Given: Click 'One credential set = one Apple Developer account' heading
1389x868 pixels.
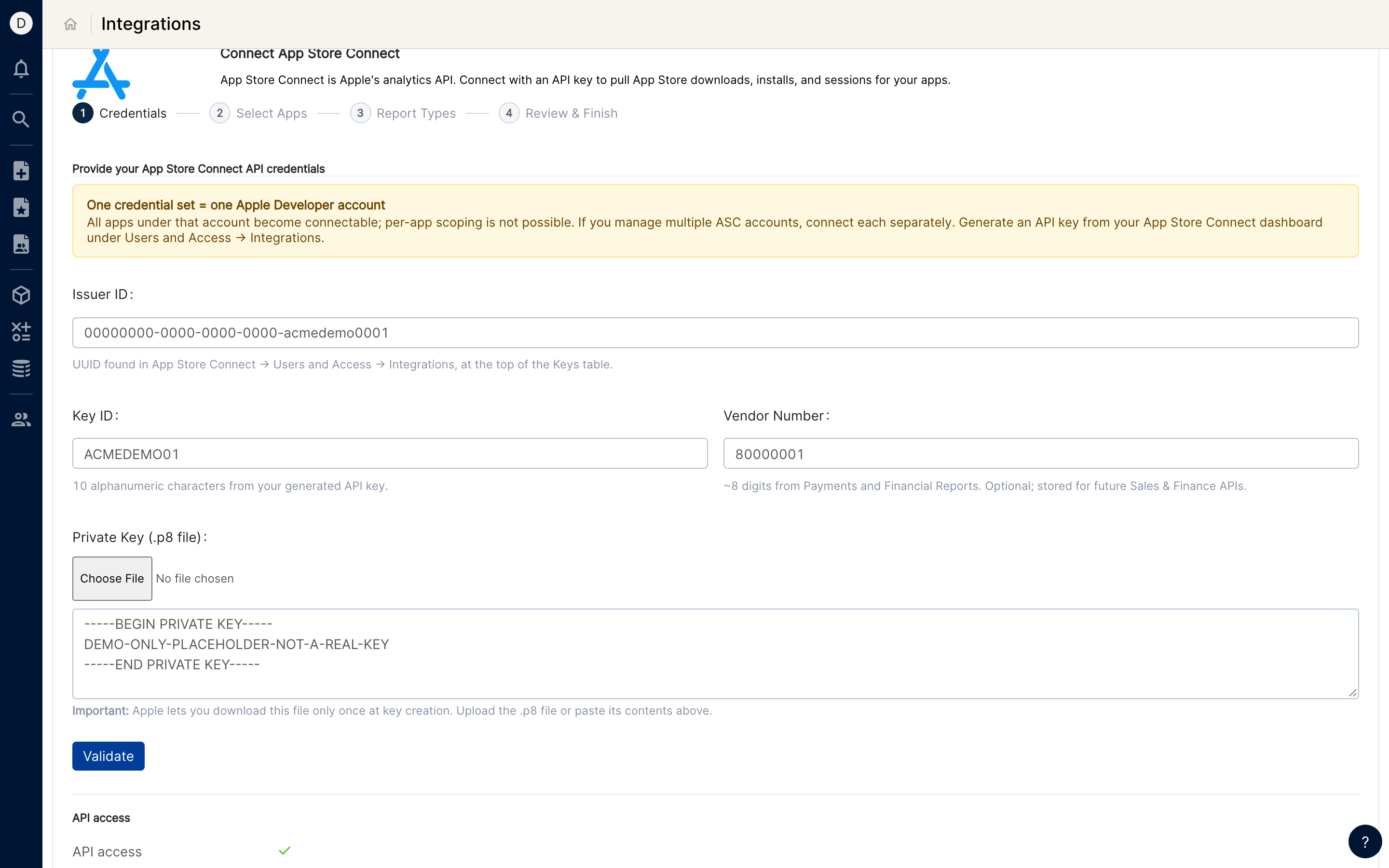Looking at the screenshot, I should point(236,205).
